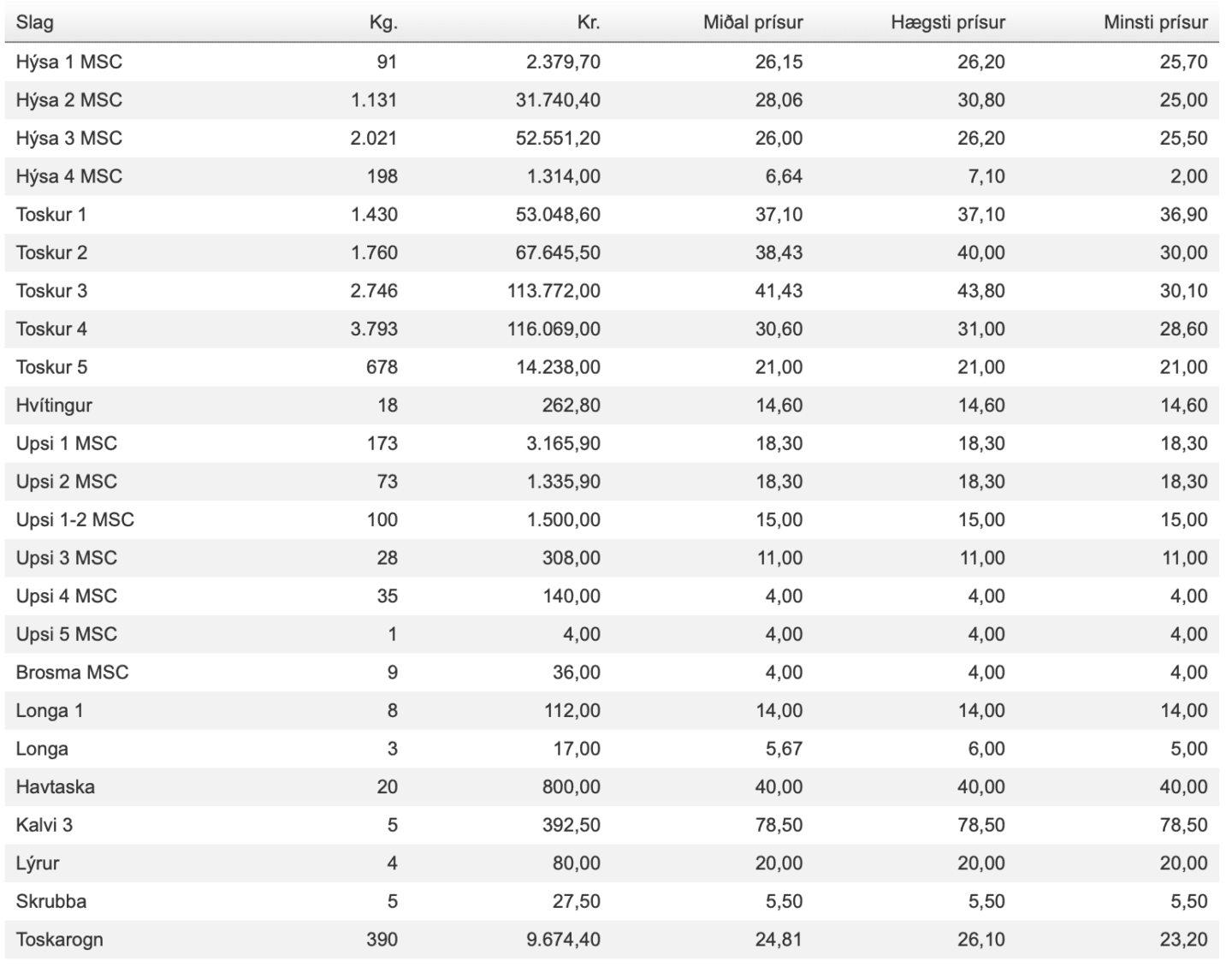Click the Toskur 4 amount 116.069,00
The height and width of the screenshot is (973, 1232).
[554, 329]
